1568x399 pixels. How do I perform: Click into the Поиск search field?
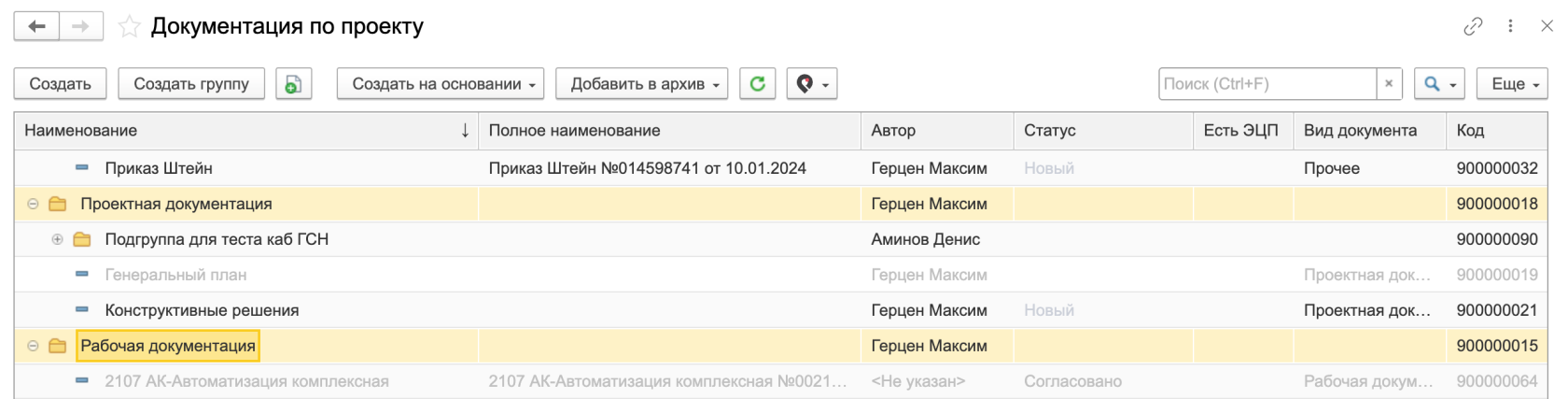click(x=1267, y=84)
